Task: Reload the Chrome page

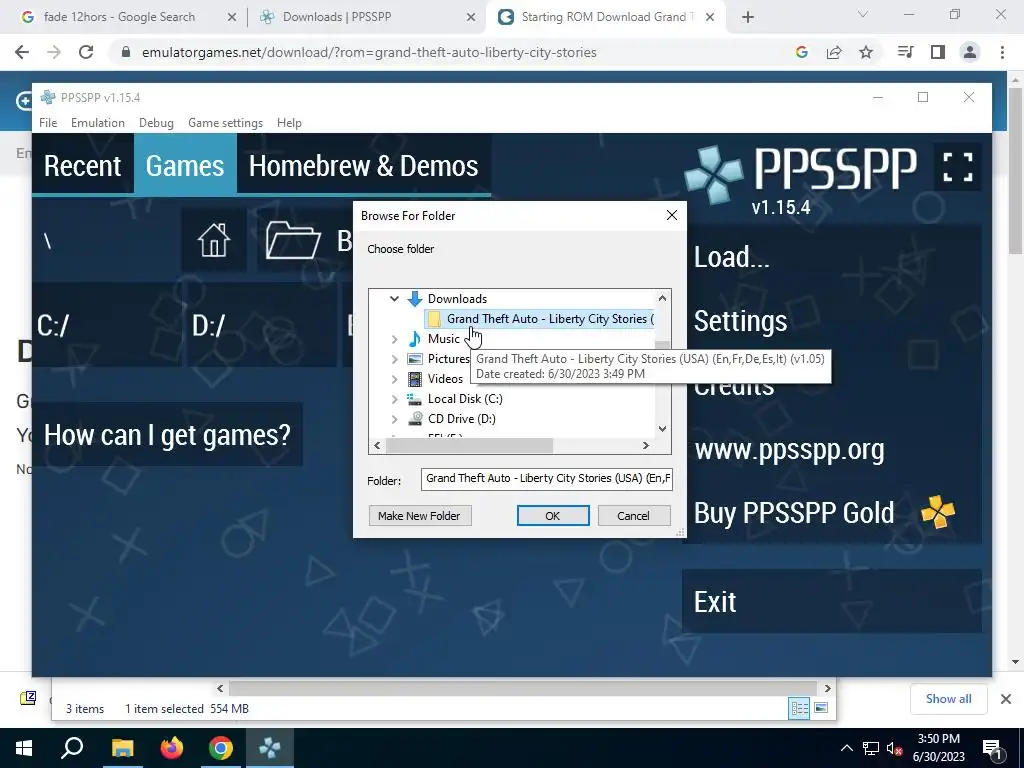Action: pyautogui.click(x=86, y=52)
